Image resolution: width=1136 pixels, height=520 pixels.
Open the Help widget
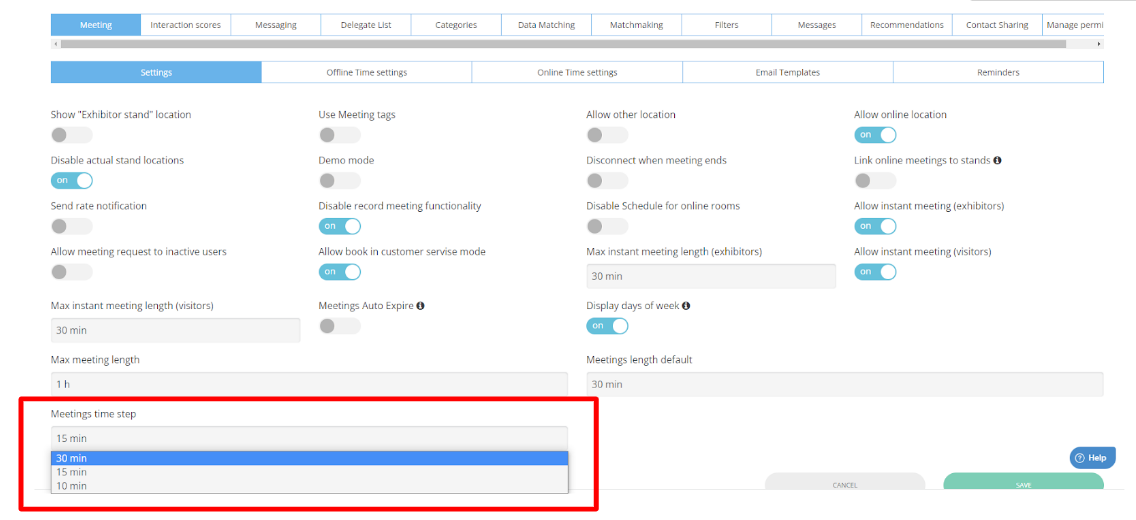tap(1093, 458)
